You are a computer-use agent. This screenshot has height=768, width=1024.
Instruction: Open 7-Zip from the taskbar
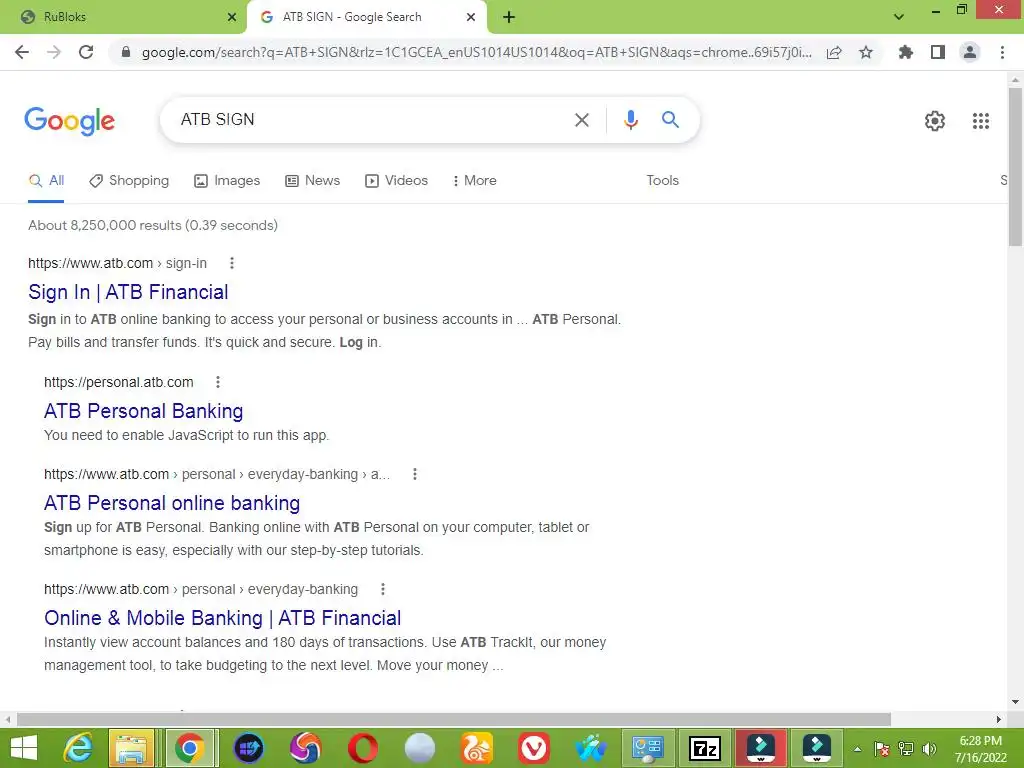tap(705, 748)
